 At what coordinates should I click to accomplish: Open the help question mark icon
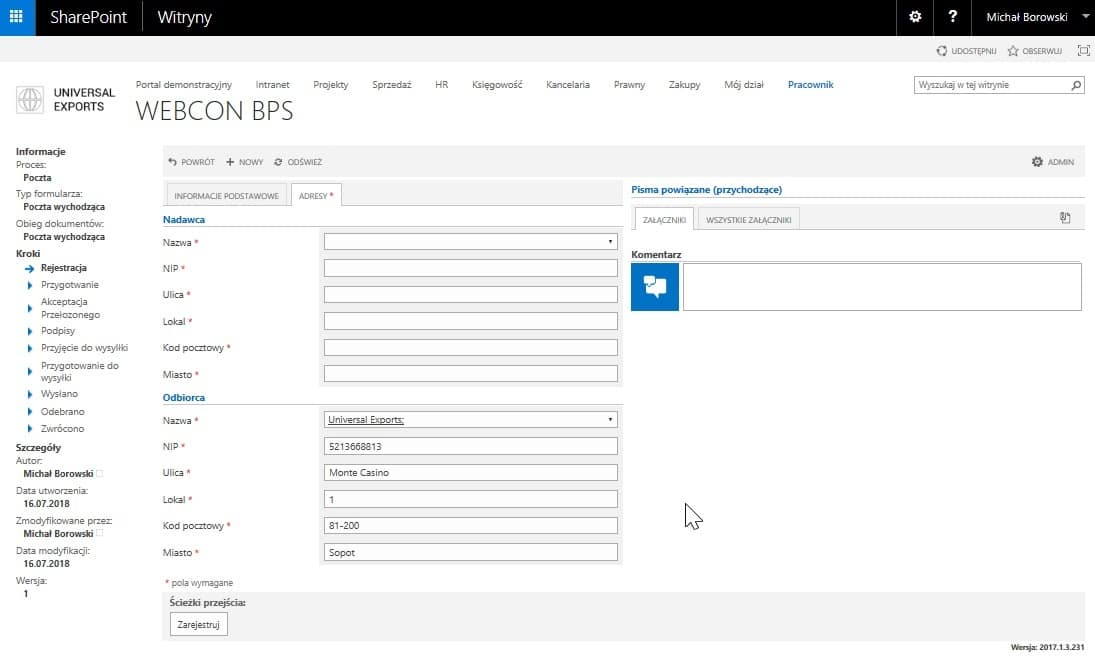(953, 17)
